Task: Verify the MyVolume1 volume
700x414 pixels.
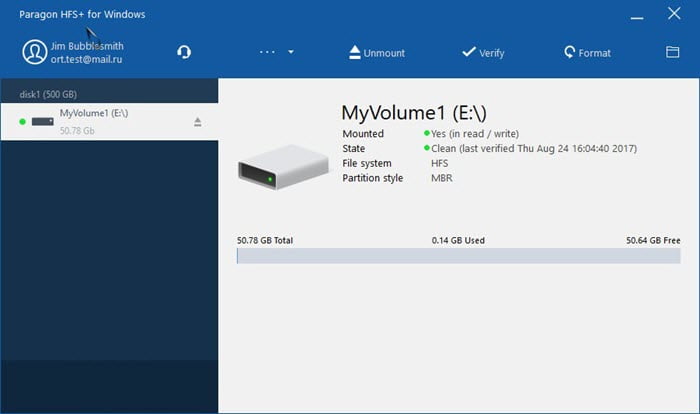Action: pyautogui.click(x=483, y=53)
